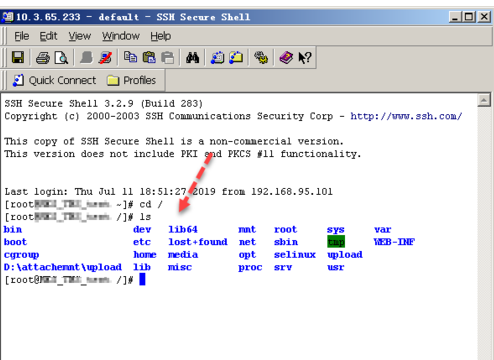Click the greyed Connect toolbar icon
The image size is (494, 360).
(86, 58)
